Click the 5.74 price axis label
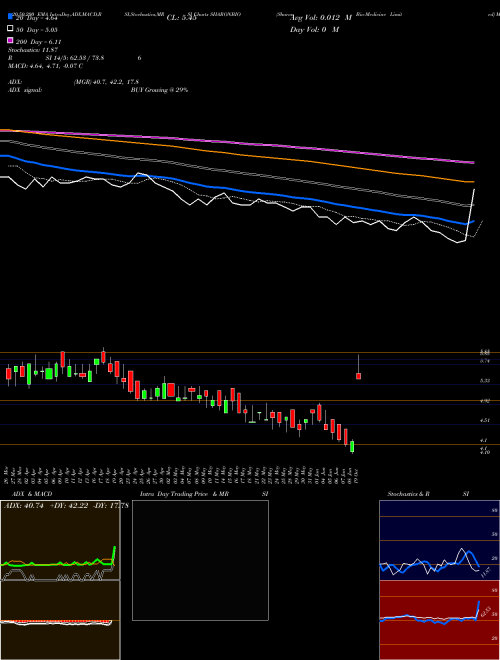This screenshot has width=500, height=660. click(x=485, y=361)
